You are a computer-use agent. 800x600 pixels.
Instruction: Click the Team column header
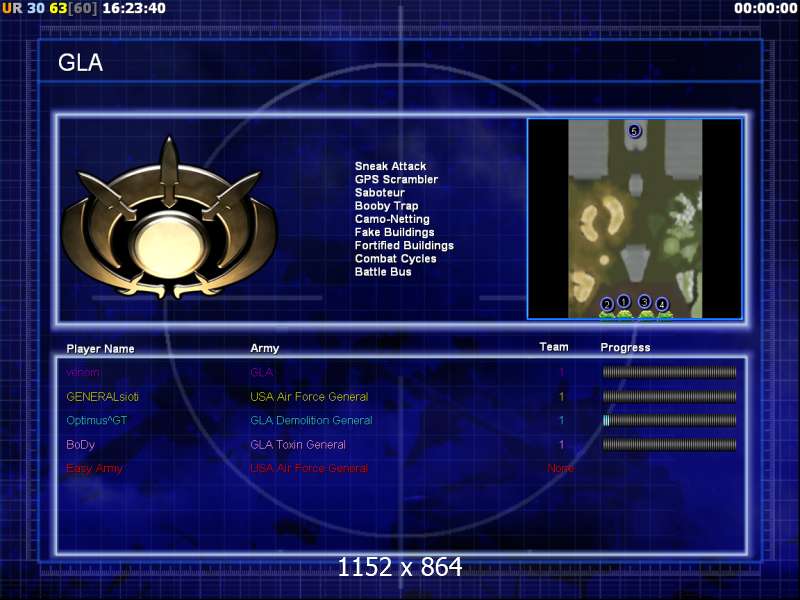554,347
